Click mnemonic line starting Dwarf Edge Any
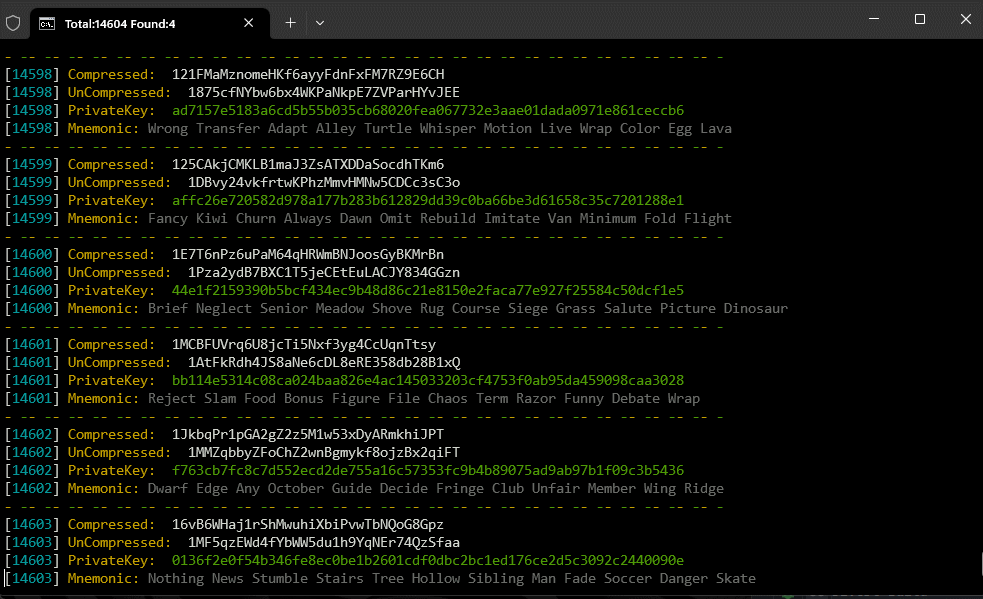 click(x=436, y=489)
